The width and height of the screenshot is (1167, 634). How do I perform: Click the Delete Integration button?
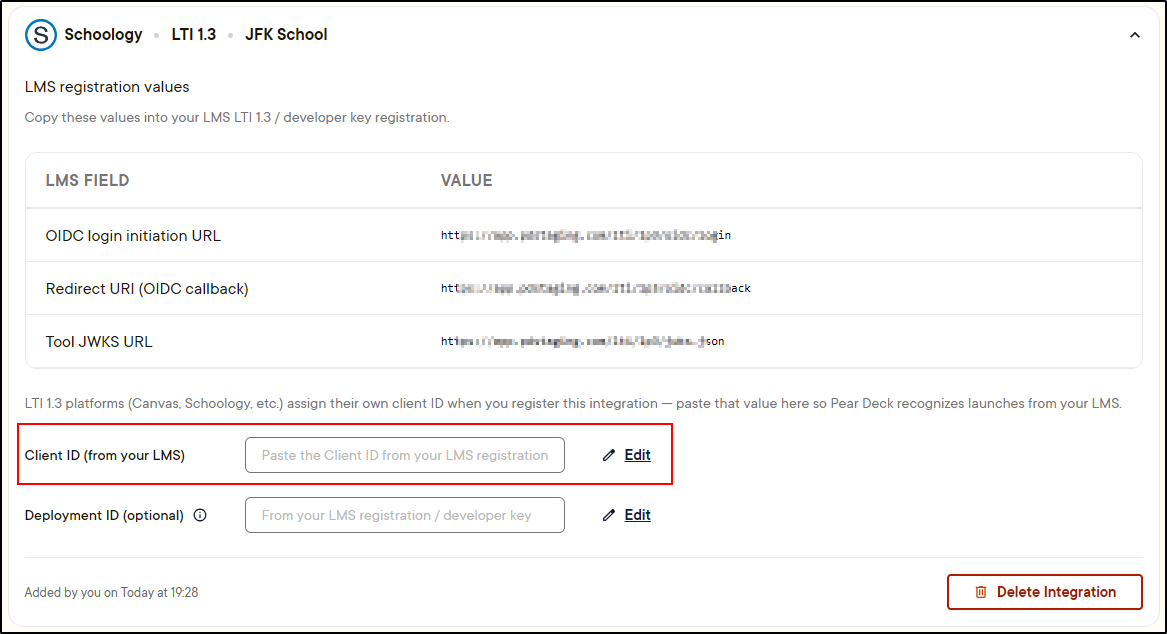tap(1044, 592)
